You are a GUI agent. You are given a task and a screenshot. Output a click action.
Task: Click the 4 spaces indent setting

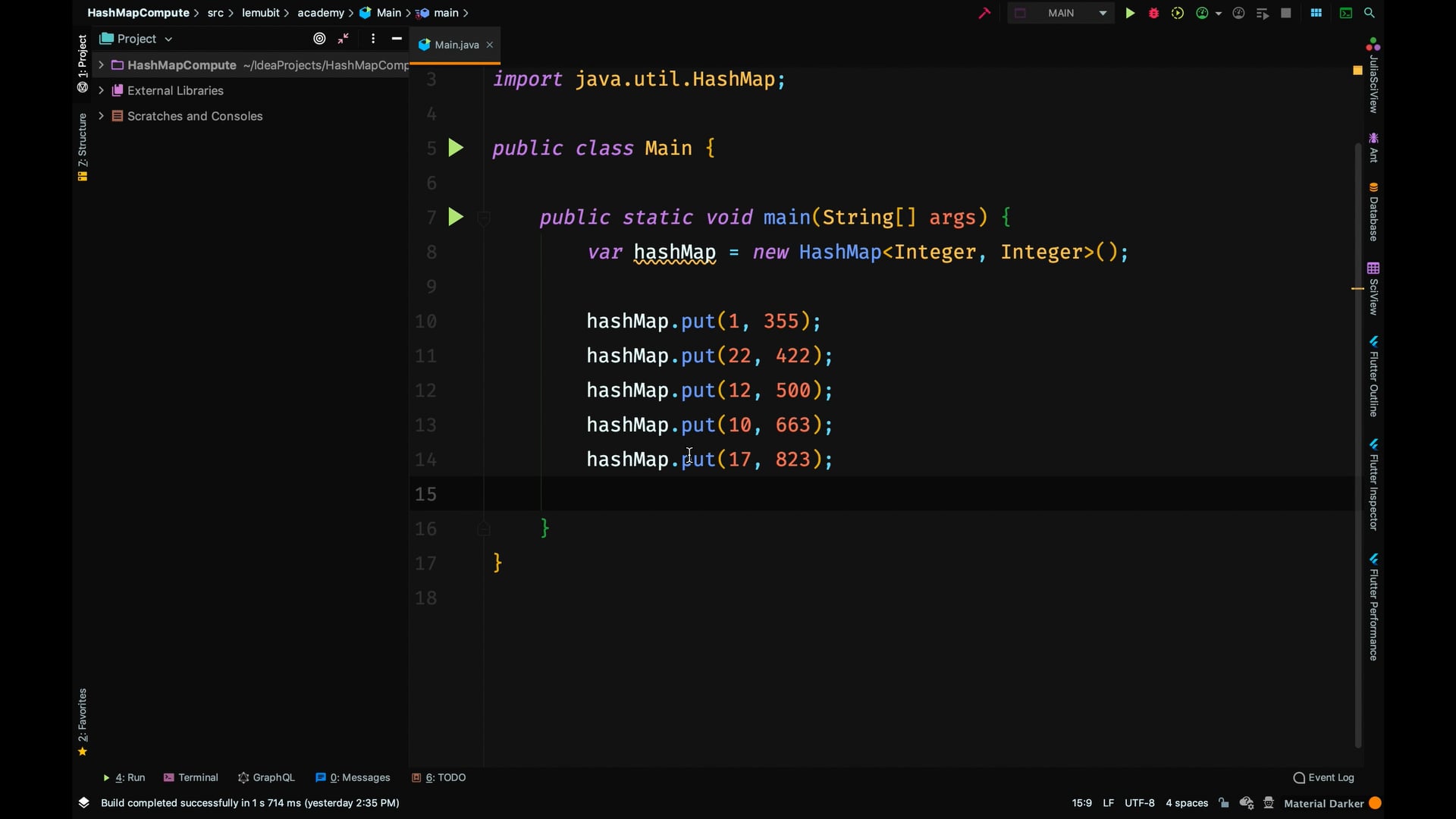click(1187, 803)
